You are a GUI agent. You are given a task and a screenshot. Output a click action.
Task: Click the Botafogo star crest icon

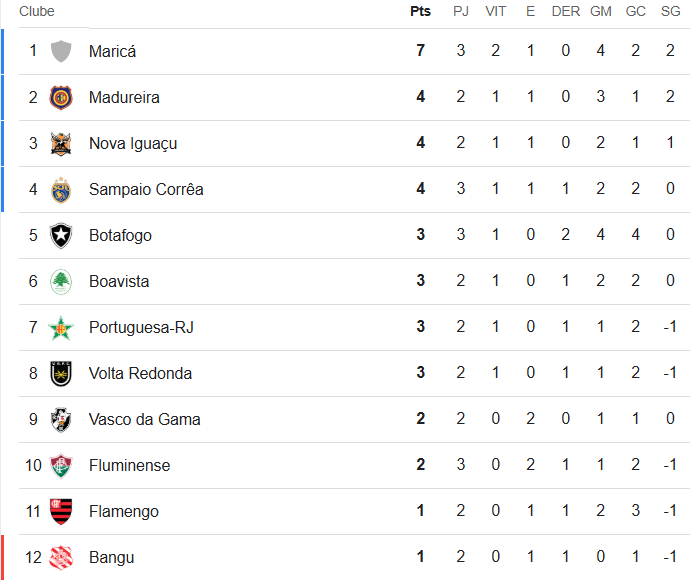[61, 235]
